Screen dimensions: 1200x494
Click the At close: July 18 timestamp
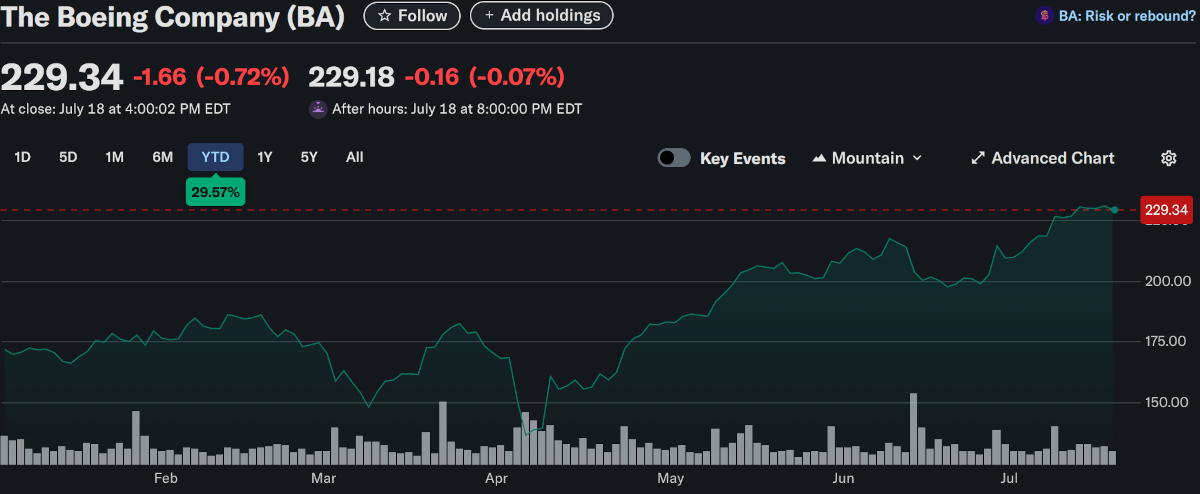point(115,108)
